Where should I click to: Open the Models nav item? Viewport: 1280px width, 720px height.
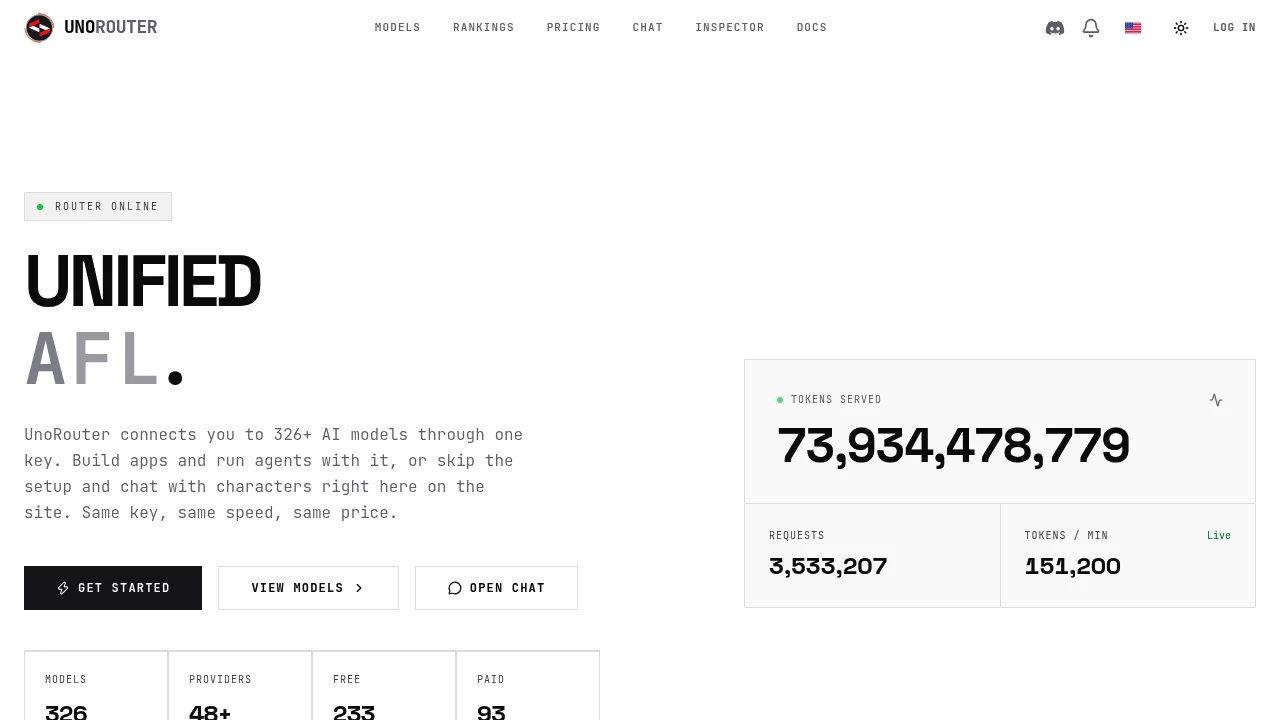pyautogui.click(x=398, y=28)
